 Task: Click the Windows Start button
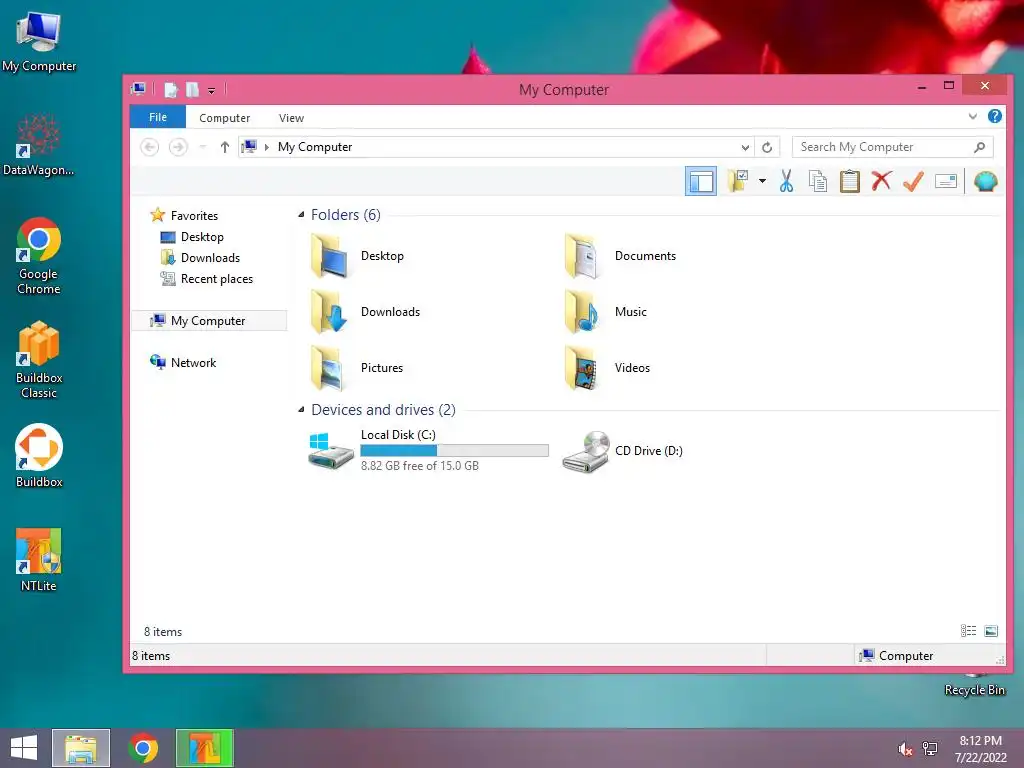(x=24, y=748)
